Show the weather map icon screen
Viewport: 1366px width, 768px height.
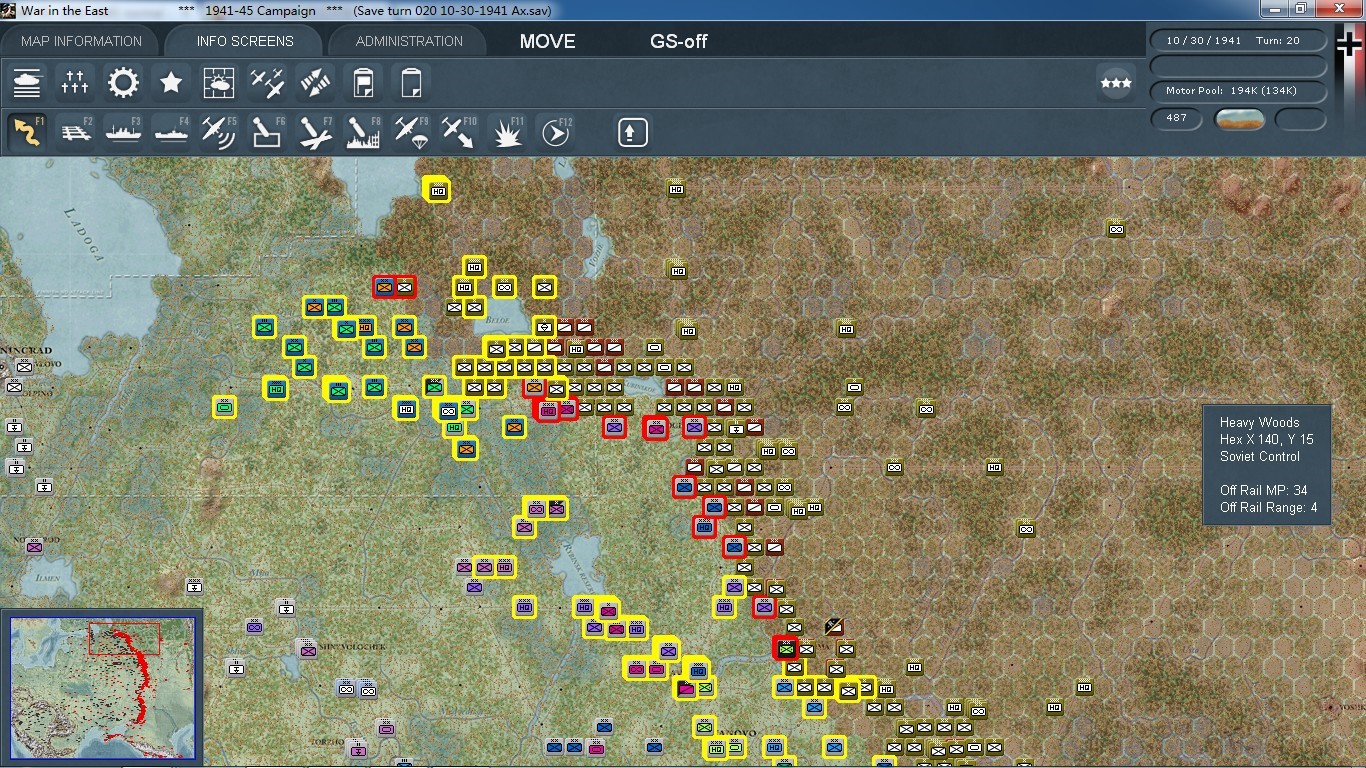[219, 82]
